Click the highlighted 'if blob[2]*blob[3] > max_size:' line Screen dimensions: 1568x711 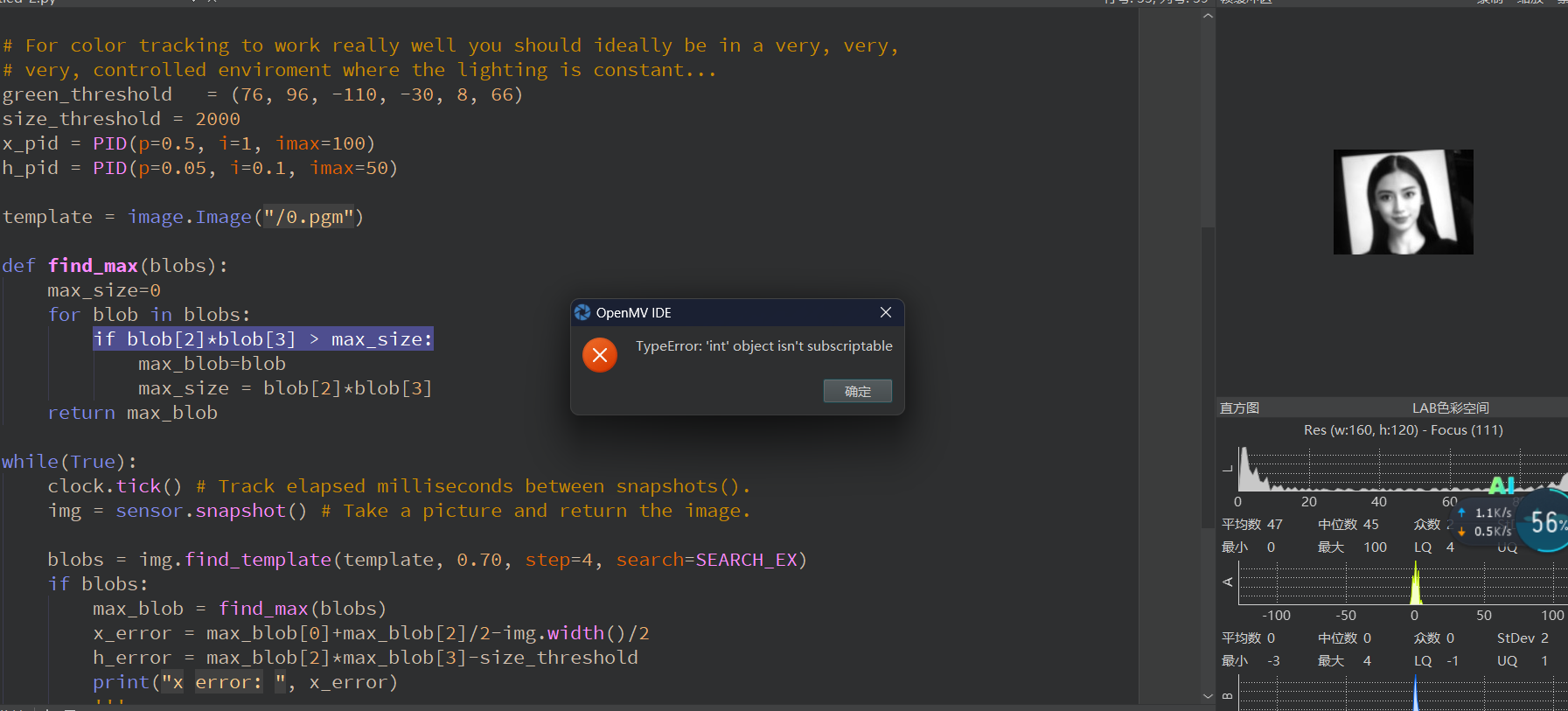[x=263, y=339]
